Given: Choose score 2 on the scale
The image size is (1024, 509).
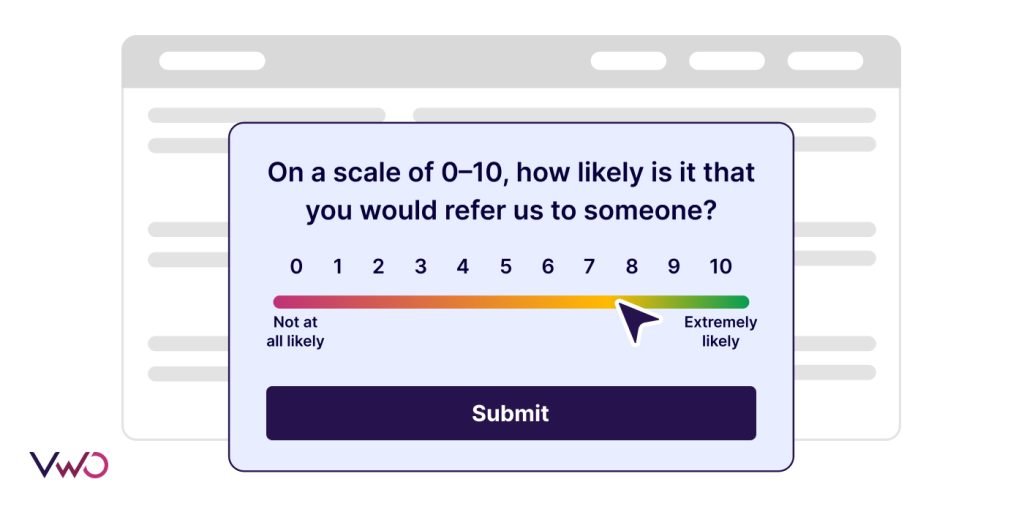Looking at the screenshot, I should [x=379, y=267].
